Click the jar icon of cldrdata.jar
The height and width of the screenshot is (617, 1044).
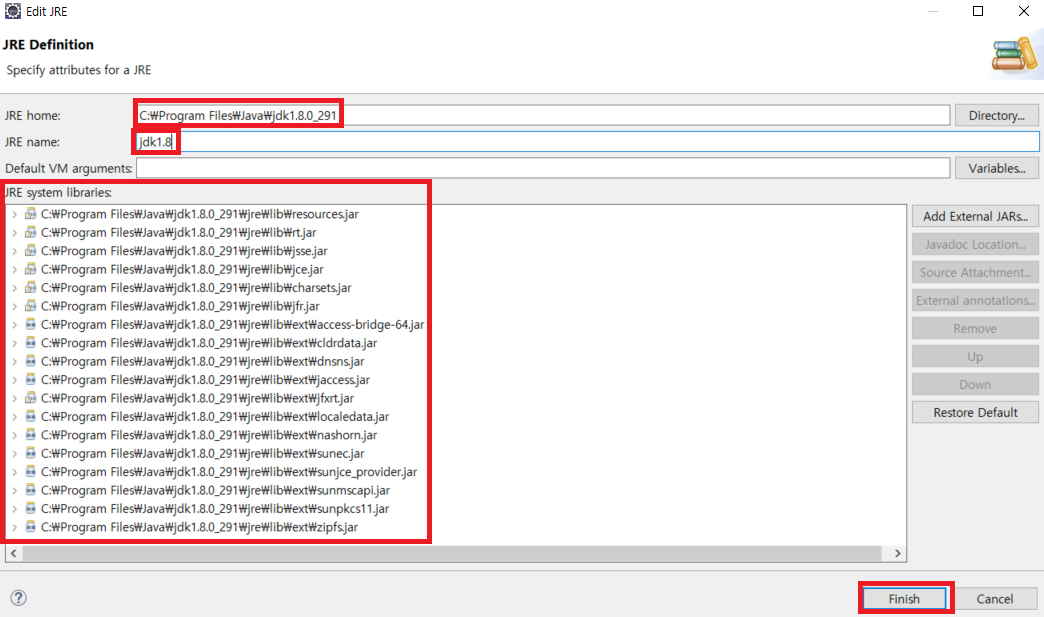pyautogui.click(x=31, y=343)
